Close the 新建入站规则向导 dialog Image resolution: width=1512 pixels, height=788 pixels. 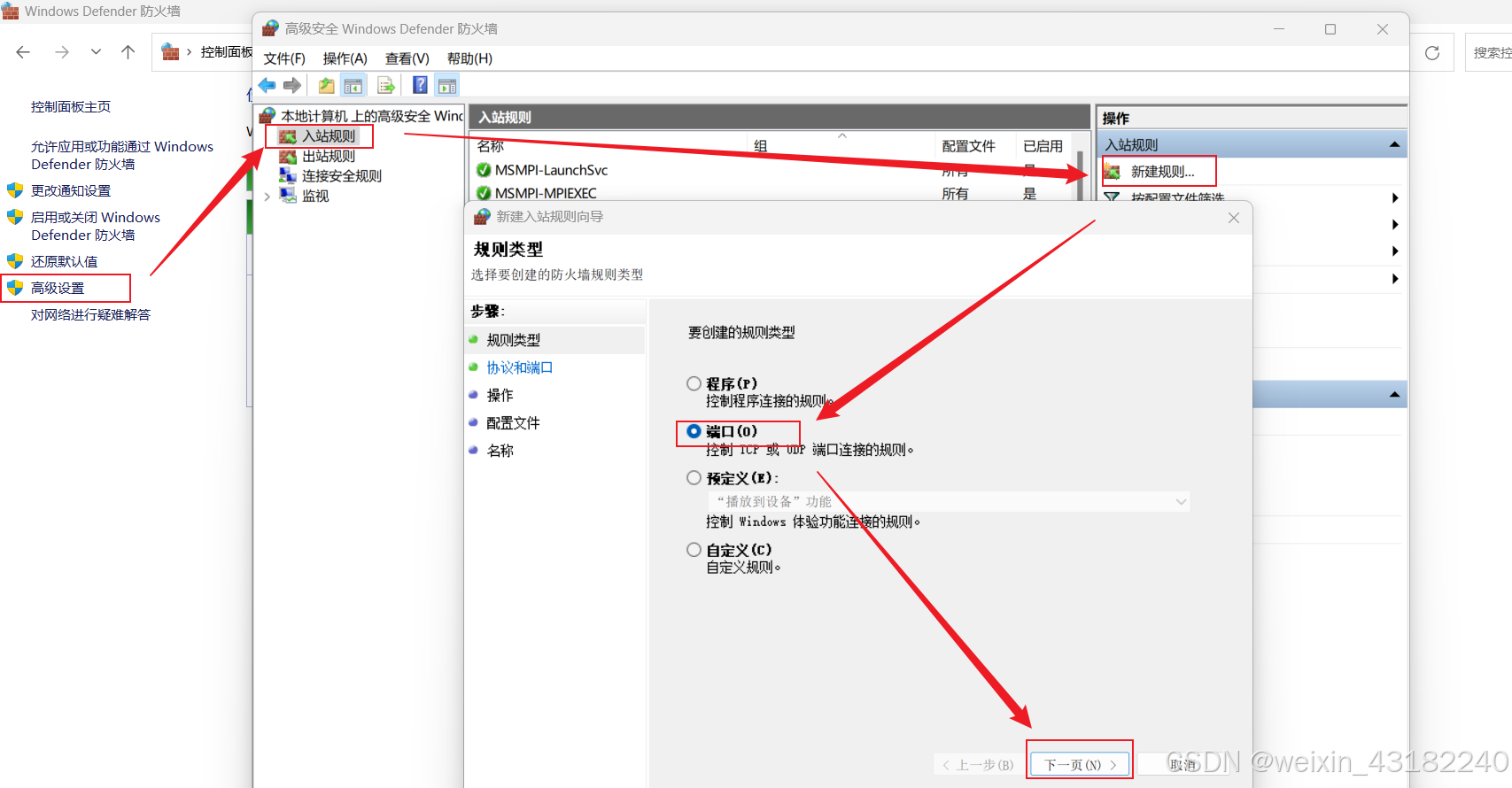coord(1234,218)
